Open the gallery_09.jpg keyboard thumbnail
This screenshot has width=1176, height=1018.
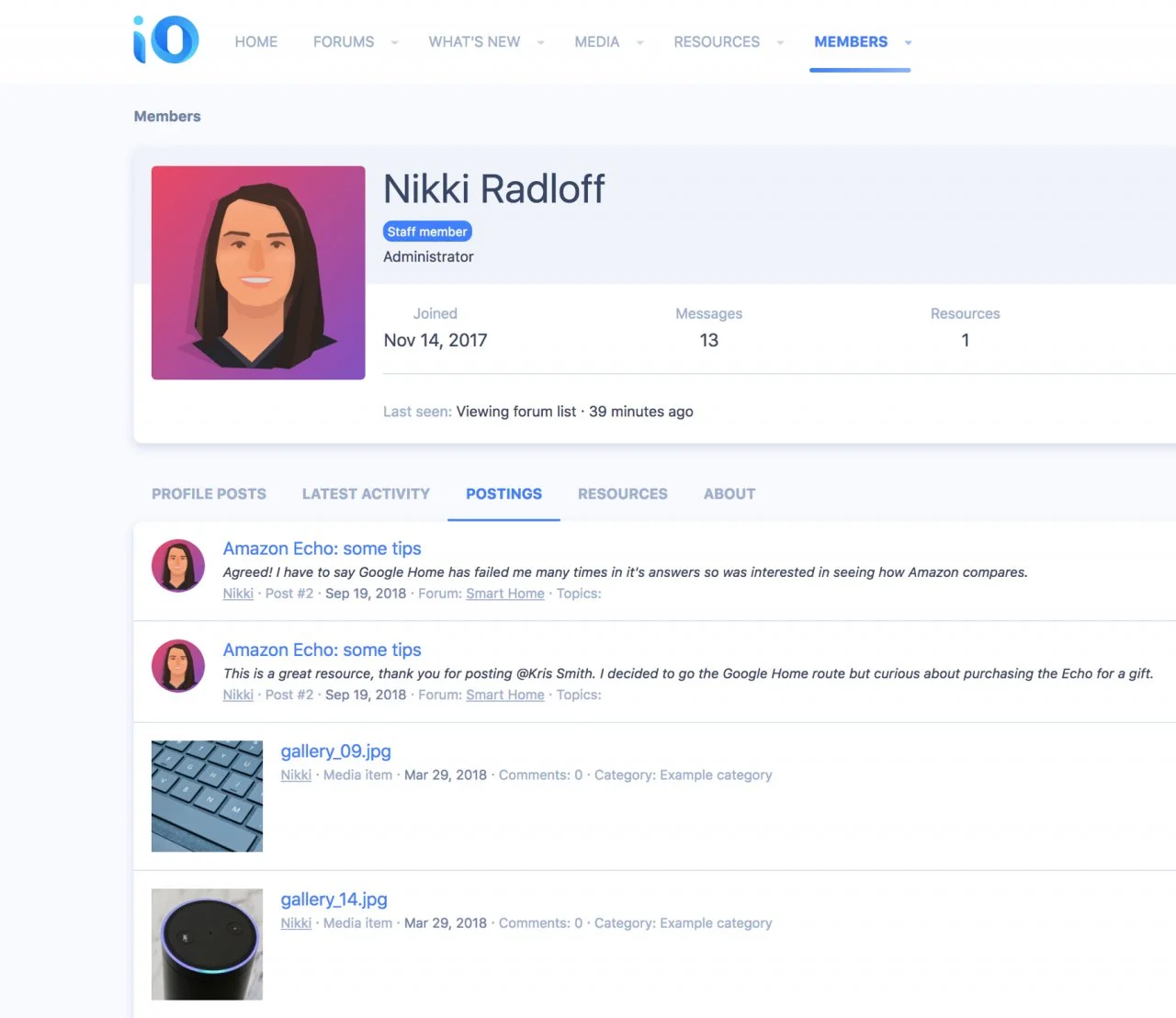(207, 796)
